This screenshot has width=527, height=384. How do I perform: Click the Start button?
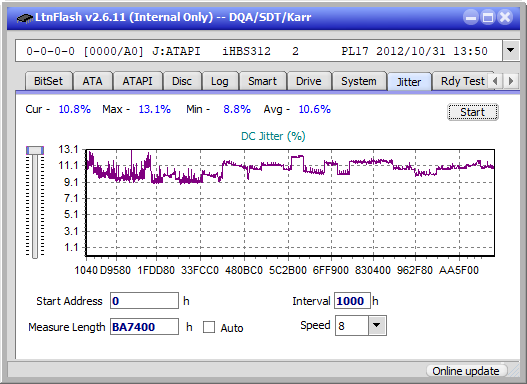tap(473, 112)
